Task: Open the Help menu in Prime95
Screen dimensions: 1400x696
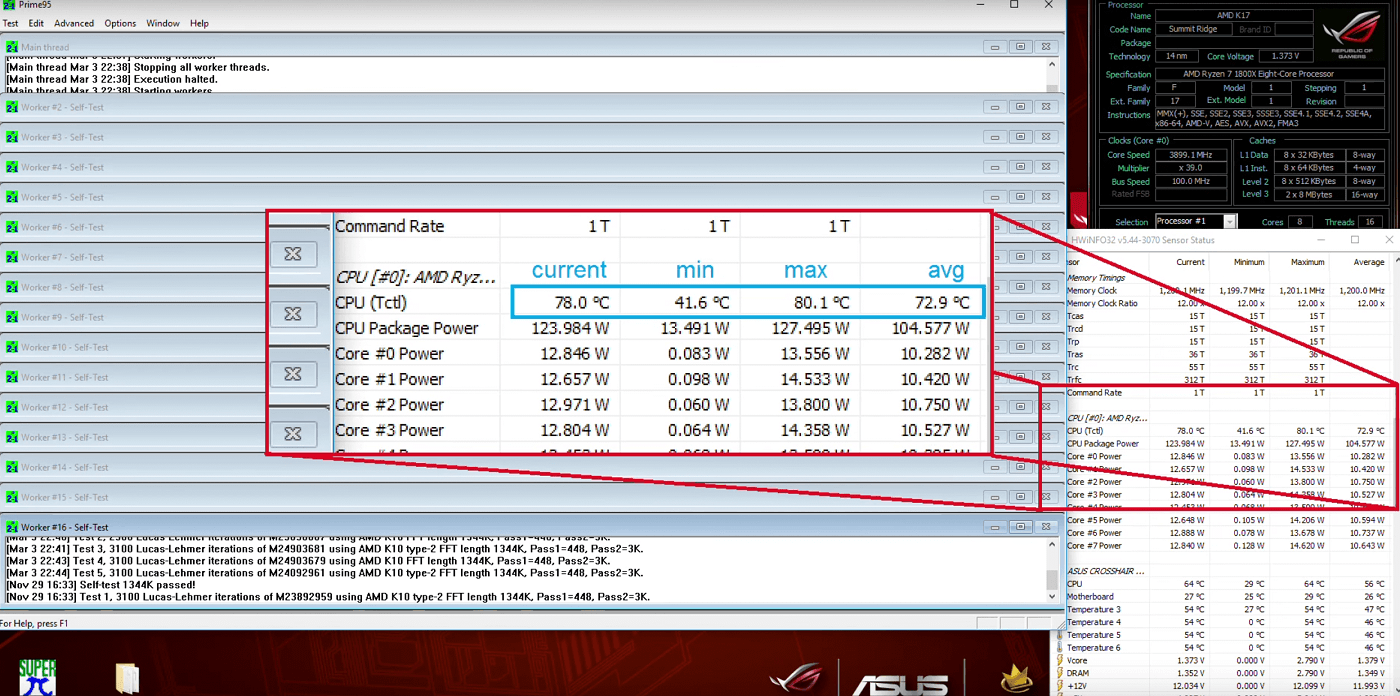Action: tap(199, 23)
